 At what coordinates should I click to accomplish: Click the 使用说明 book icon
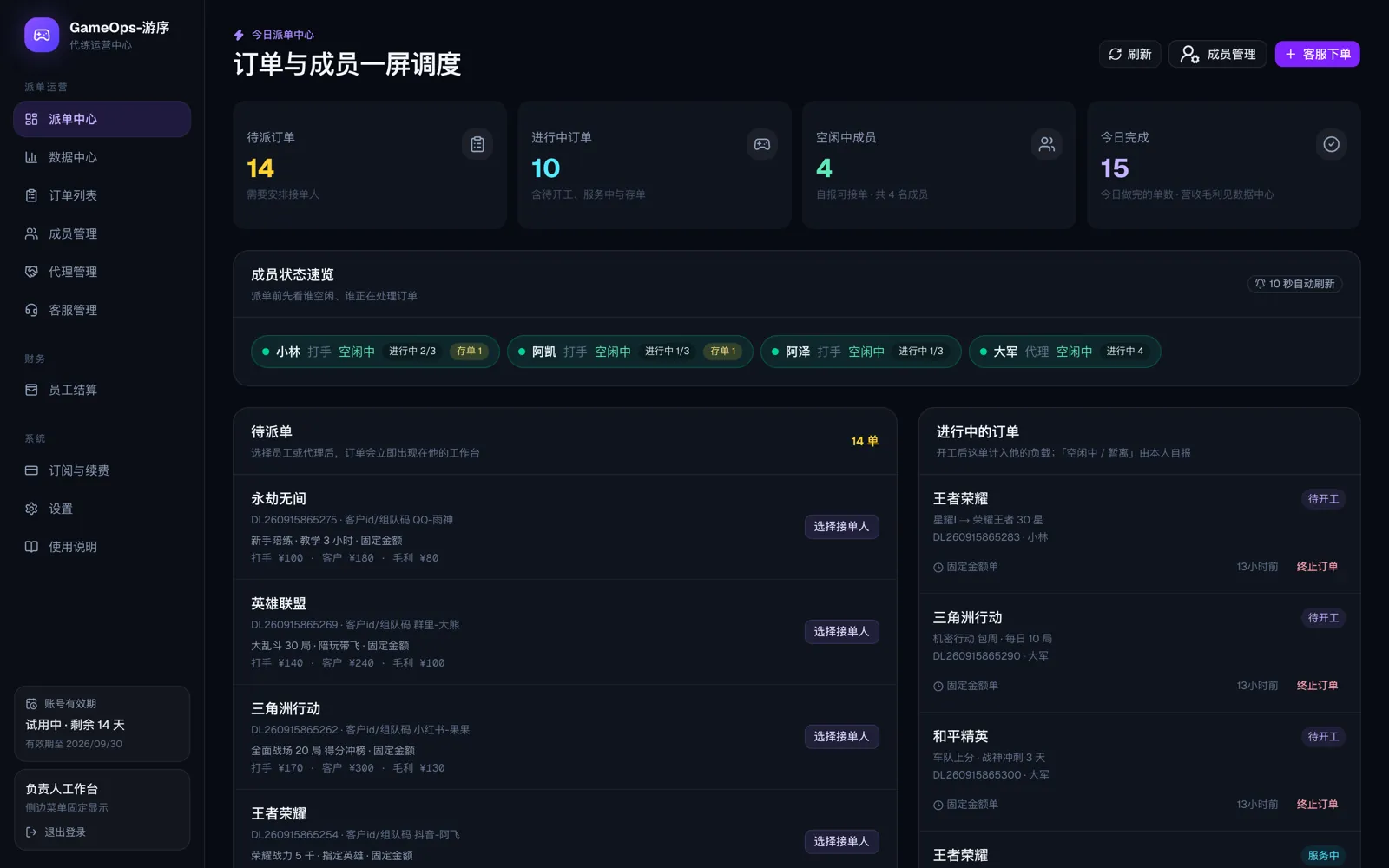tap(31, 547)
